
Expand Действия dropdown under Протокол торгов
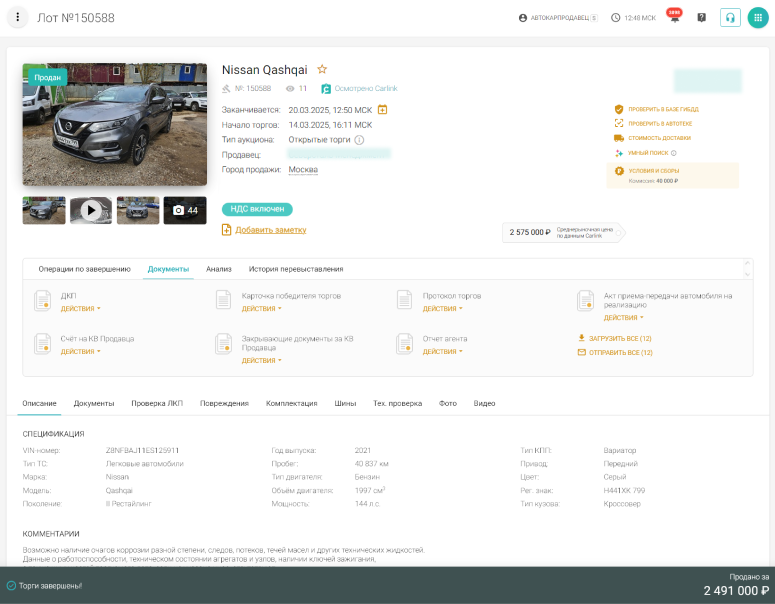(442, 308)
